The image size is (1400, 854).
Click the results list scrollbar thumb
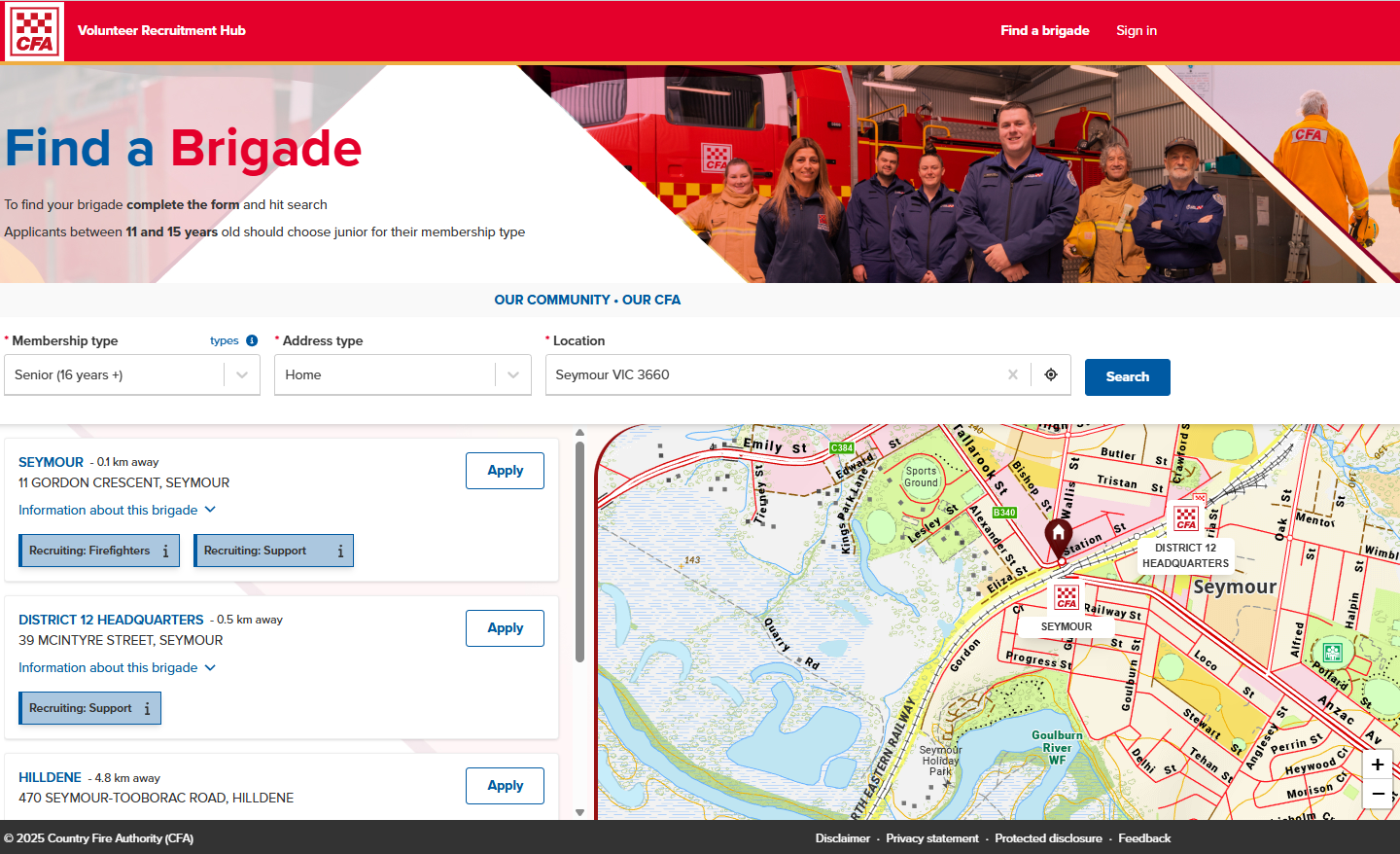pos(580,552)
